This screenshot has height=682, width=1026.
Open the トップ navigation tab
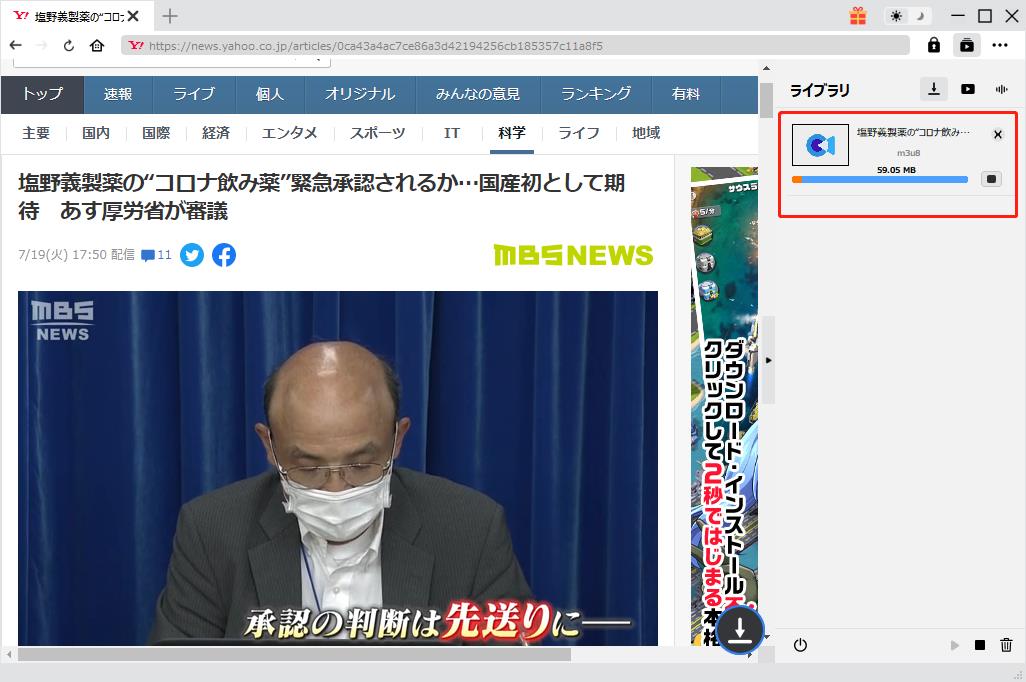[43, 94]
